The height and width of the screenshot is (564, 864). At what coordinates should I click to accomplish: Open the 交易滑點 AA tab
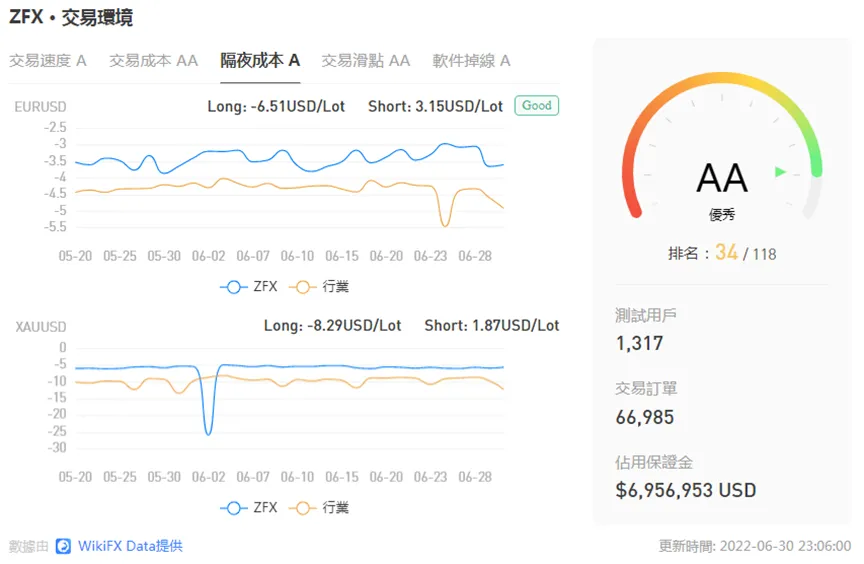tap(366, 61)
